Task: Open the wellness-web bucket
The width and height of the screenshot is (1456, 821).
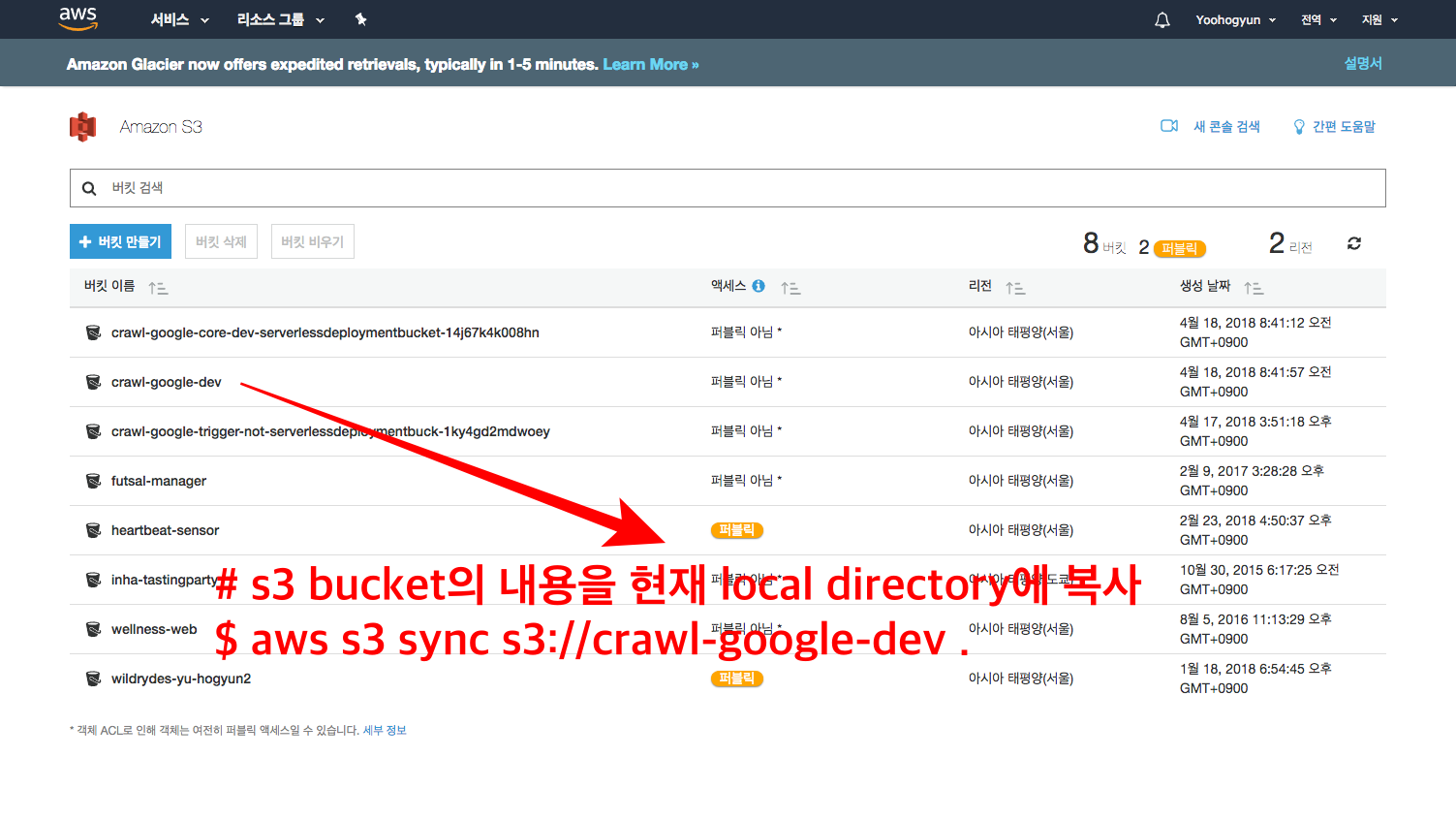Action: tap(153, 629)
